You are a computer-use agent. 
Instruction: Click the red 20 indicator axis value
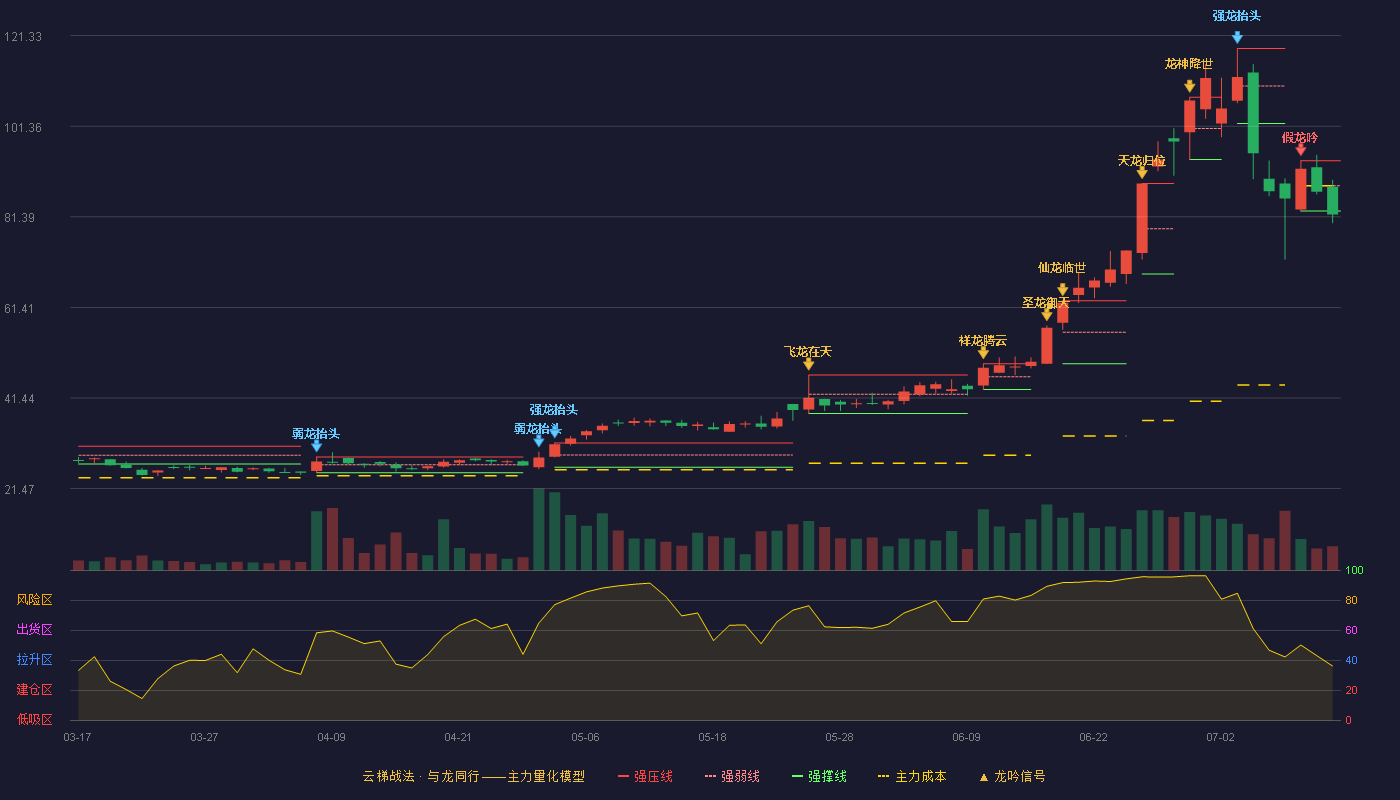[1351, 691]
